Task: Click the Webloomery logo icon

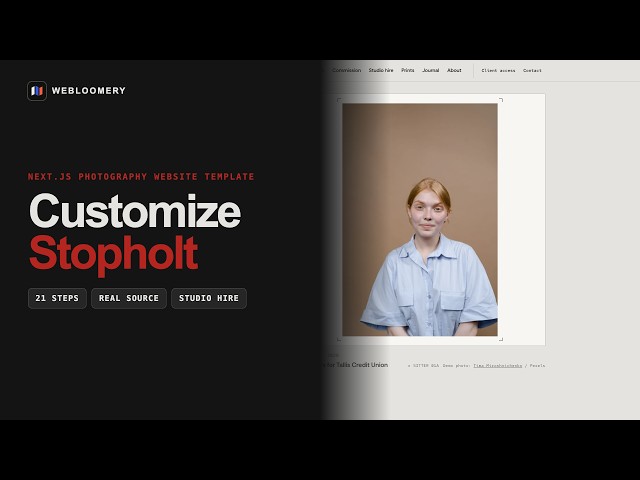Action: [x=37, y=91]
